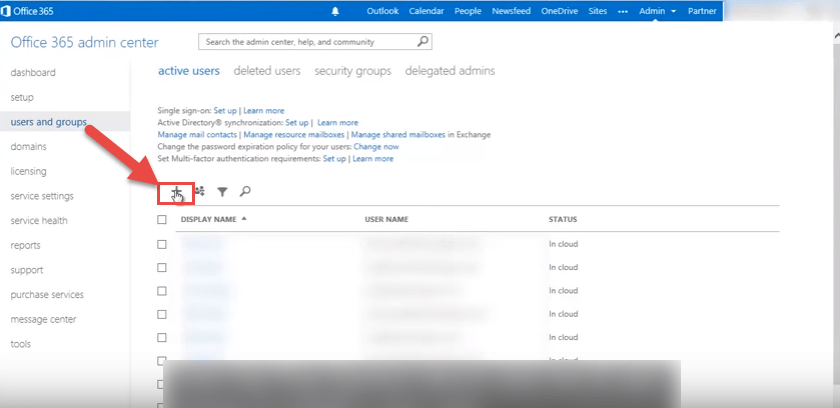The width and height of the screenshot is (840, 408).
Task: Open setup in the sidebar
Action: [x=22, y=97]
